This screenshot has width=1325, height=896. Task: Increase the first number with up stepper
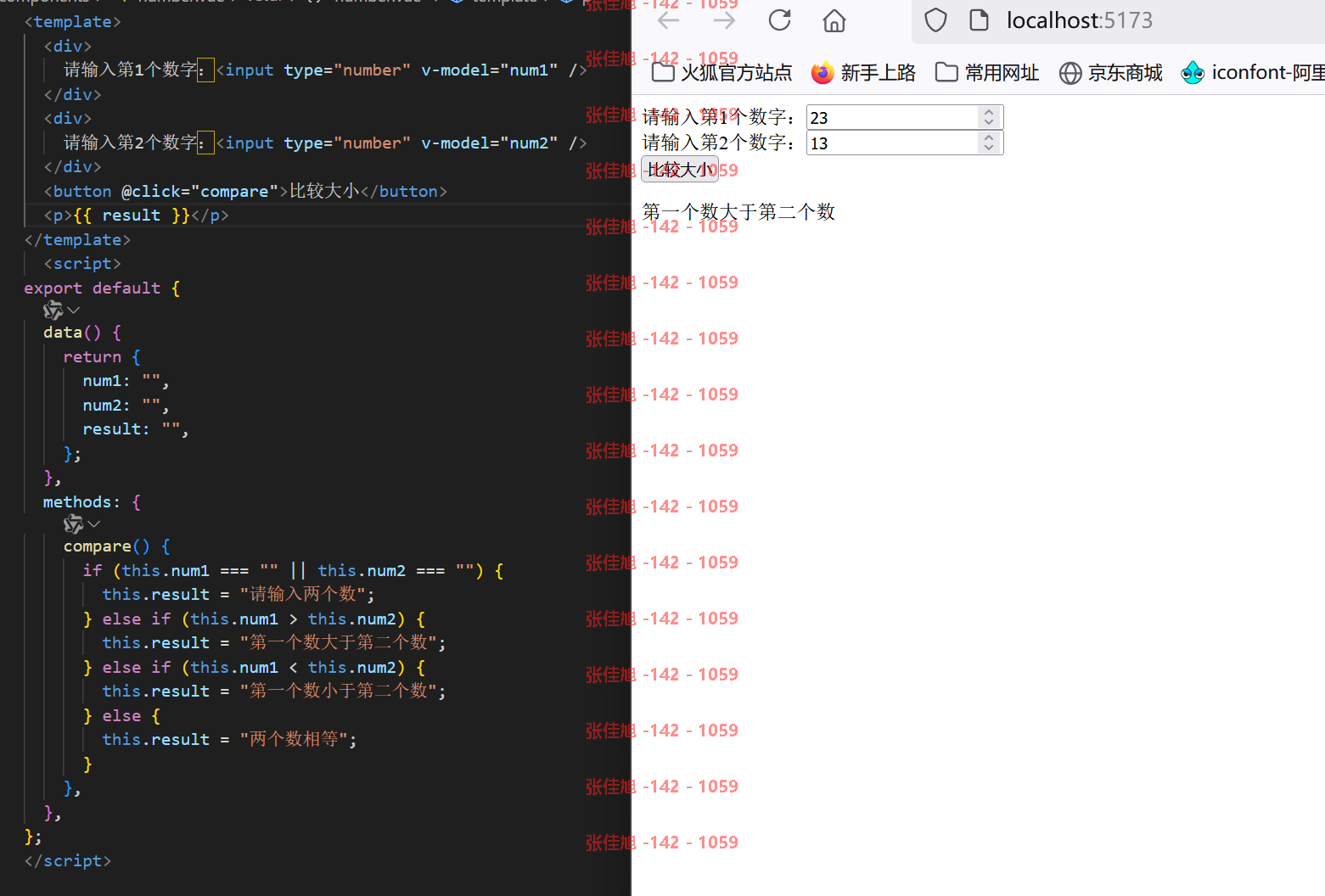point(989,112)
